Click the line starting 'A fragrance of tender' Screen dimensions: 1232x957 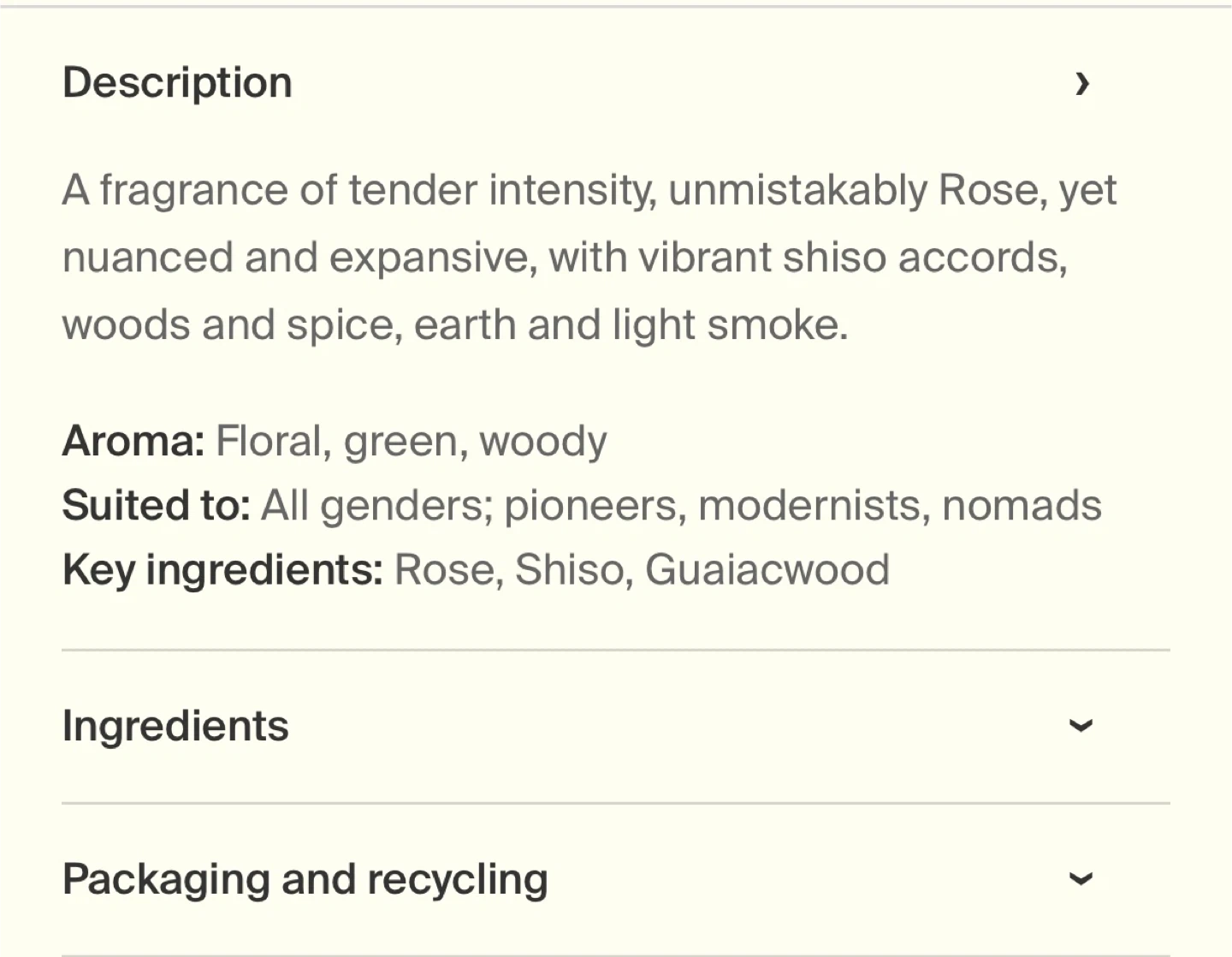click(x=589, y=189)
